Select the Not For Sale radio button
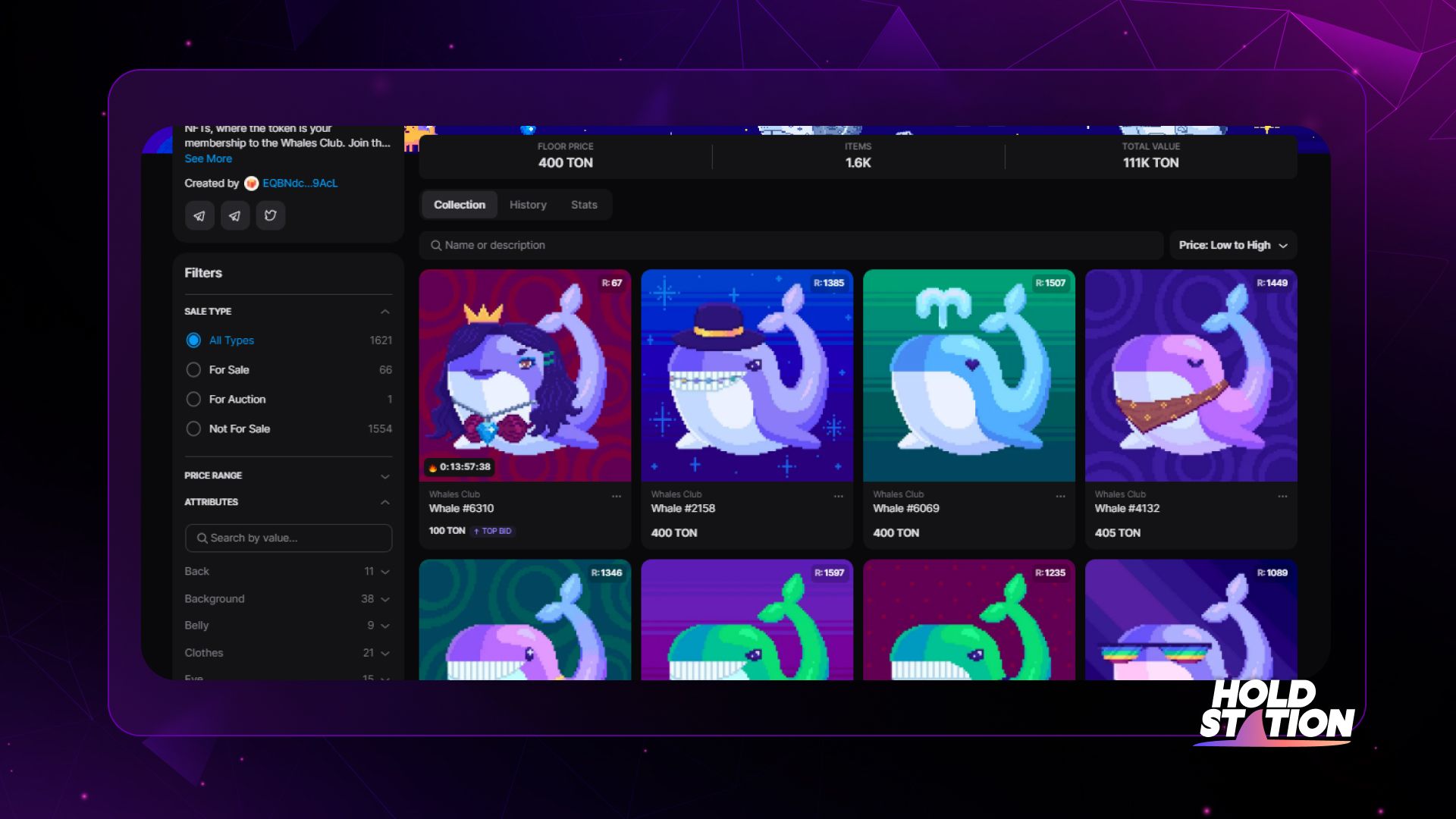Viewport: 1456px width, 819px height. (193, 429)
